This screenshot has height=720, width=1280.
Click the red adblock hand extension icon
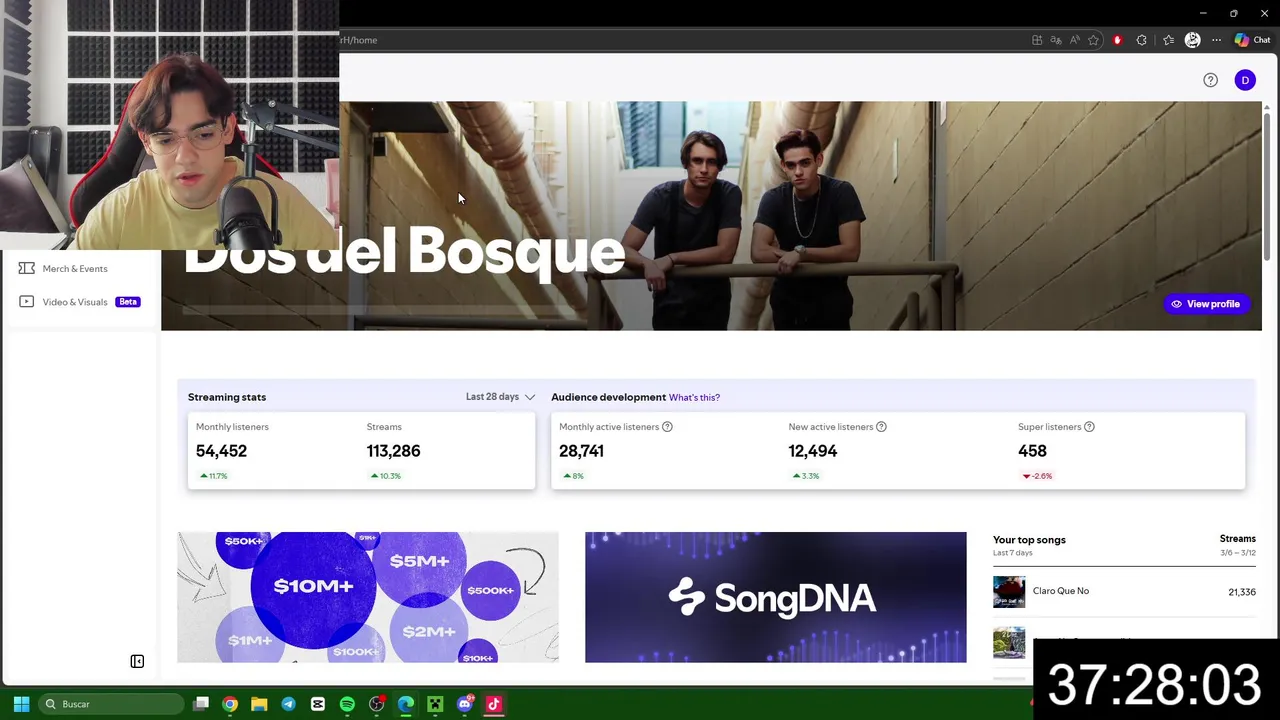click(1117, 40)
